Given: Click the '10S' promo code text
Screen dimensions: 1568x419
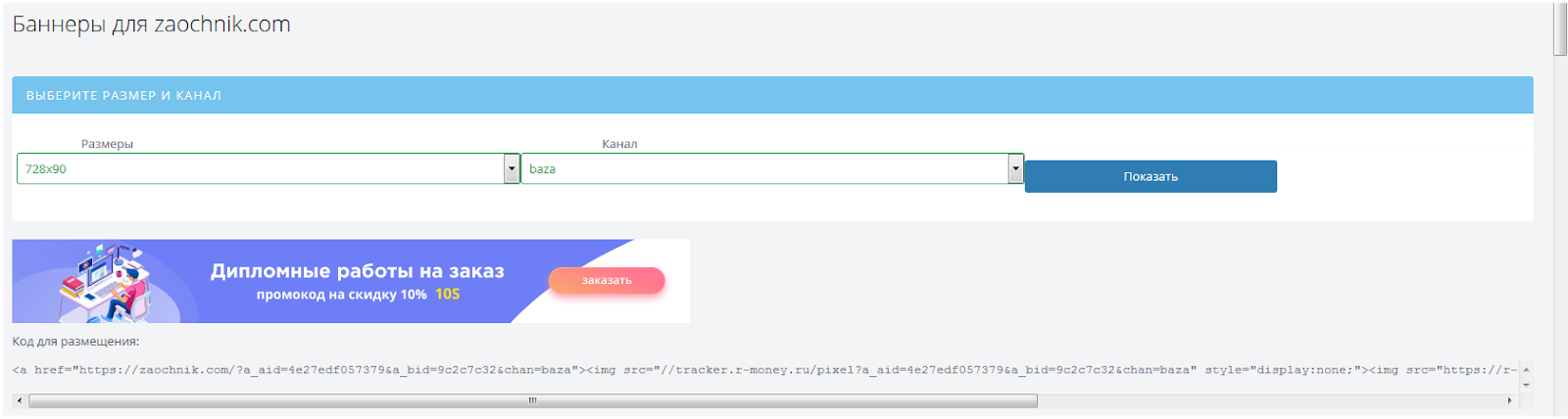Looking at the screenshot, I should tap(448, 295).
